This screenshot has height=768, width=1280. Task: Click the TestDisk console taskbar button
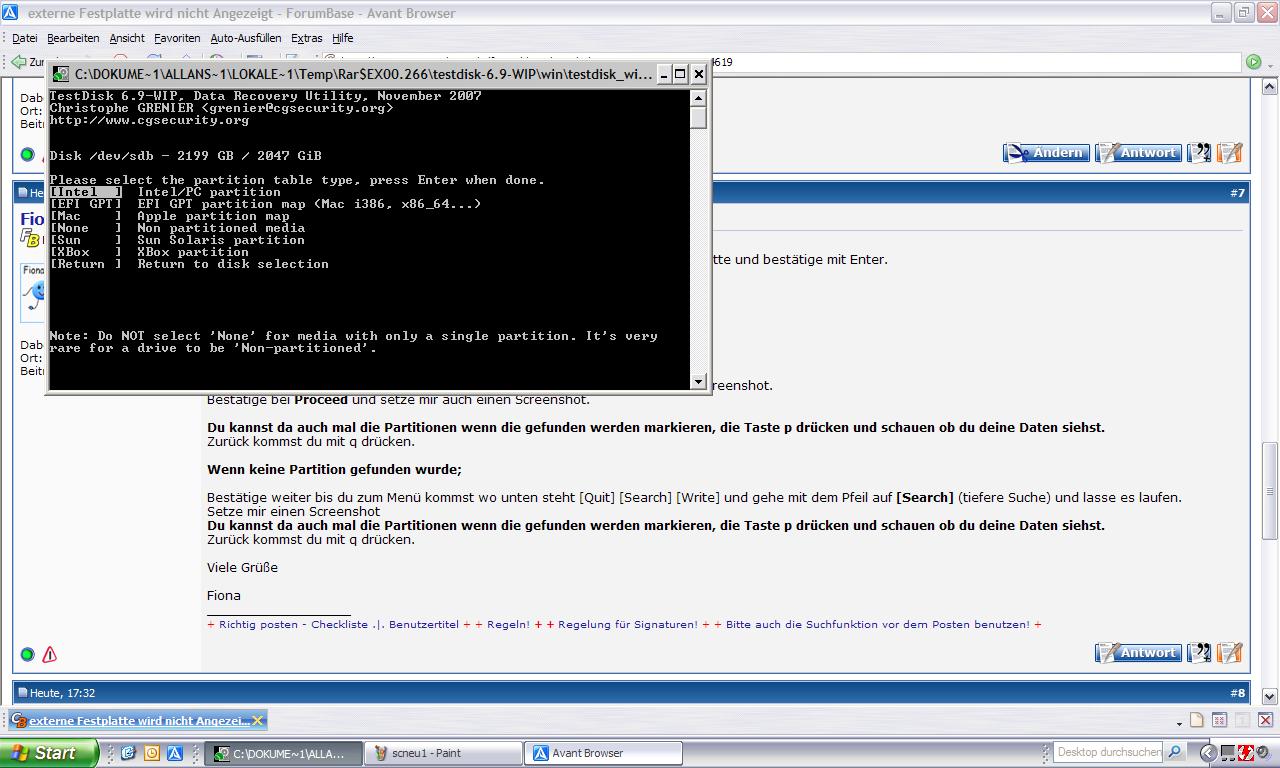(x=283, y=753)
